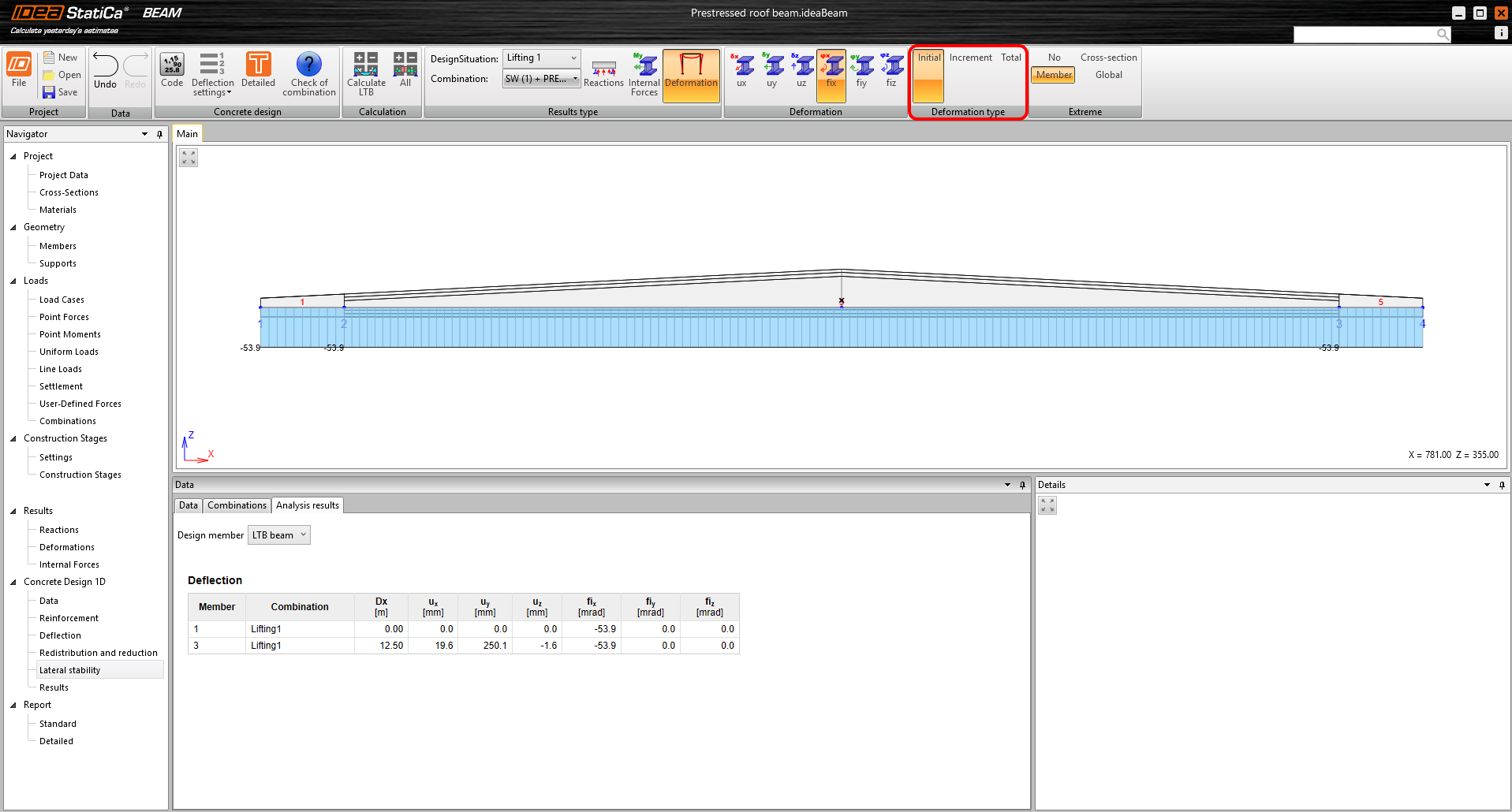Switch to the Combinations tab
Screen dimensions: 1512x812
click(x=237, y=505)
